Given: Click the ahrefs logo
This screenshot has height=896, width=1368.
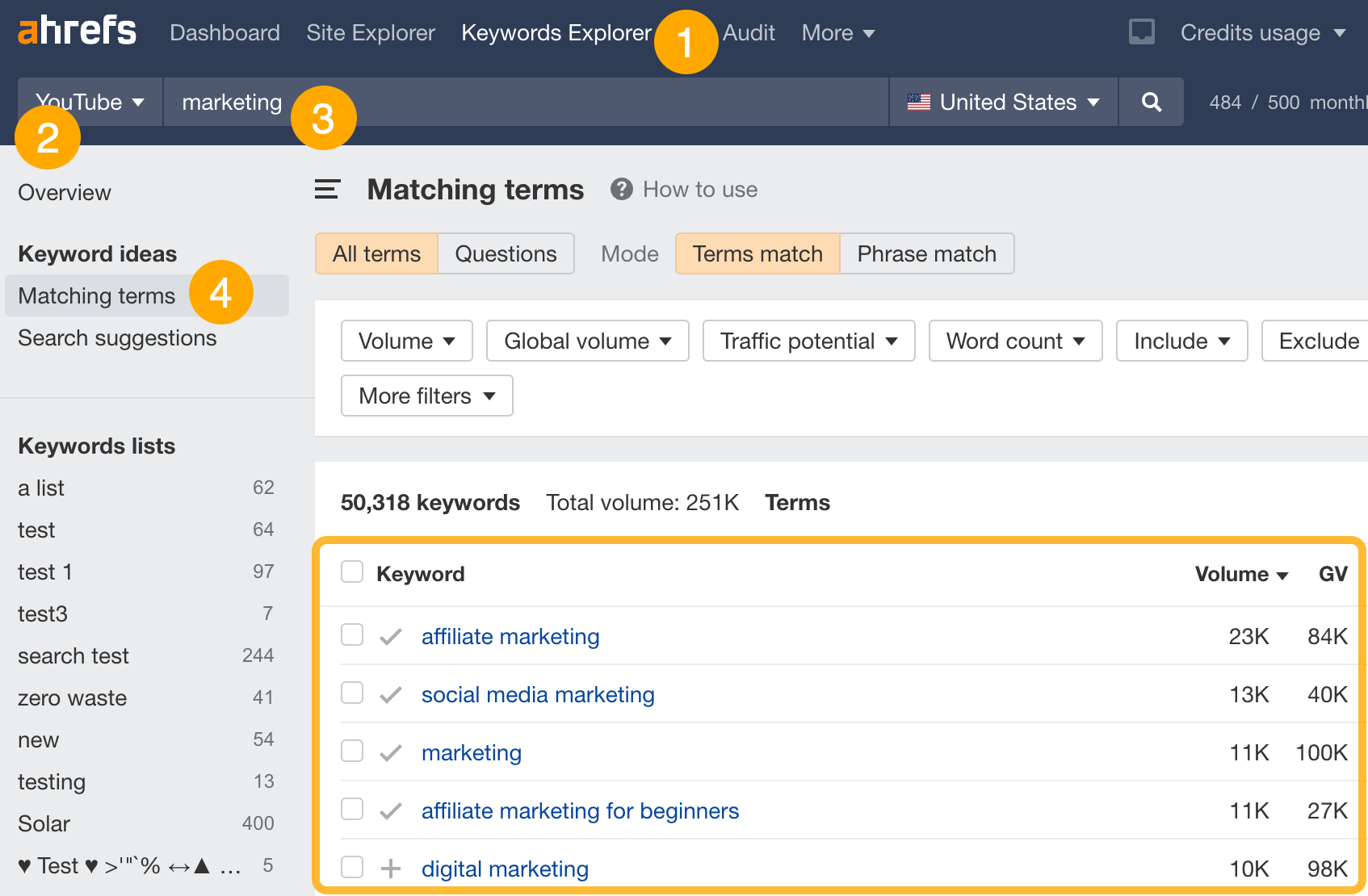Looking at the screenshot, I should [x=77, y=30].
